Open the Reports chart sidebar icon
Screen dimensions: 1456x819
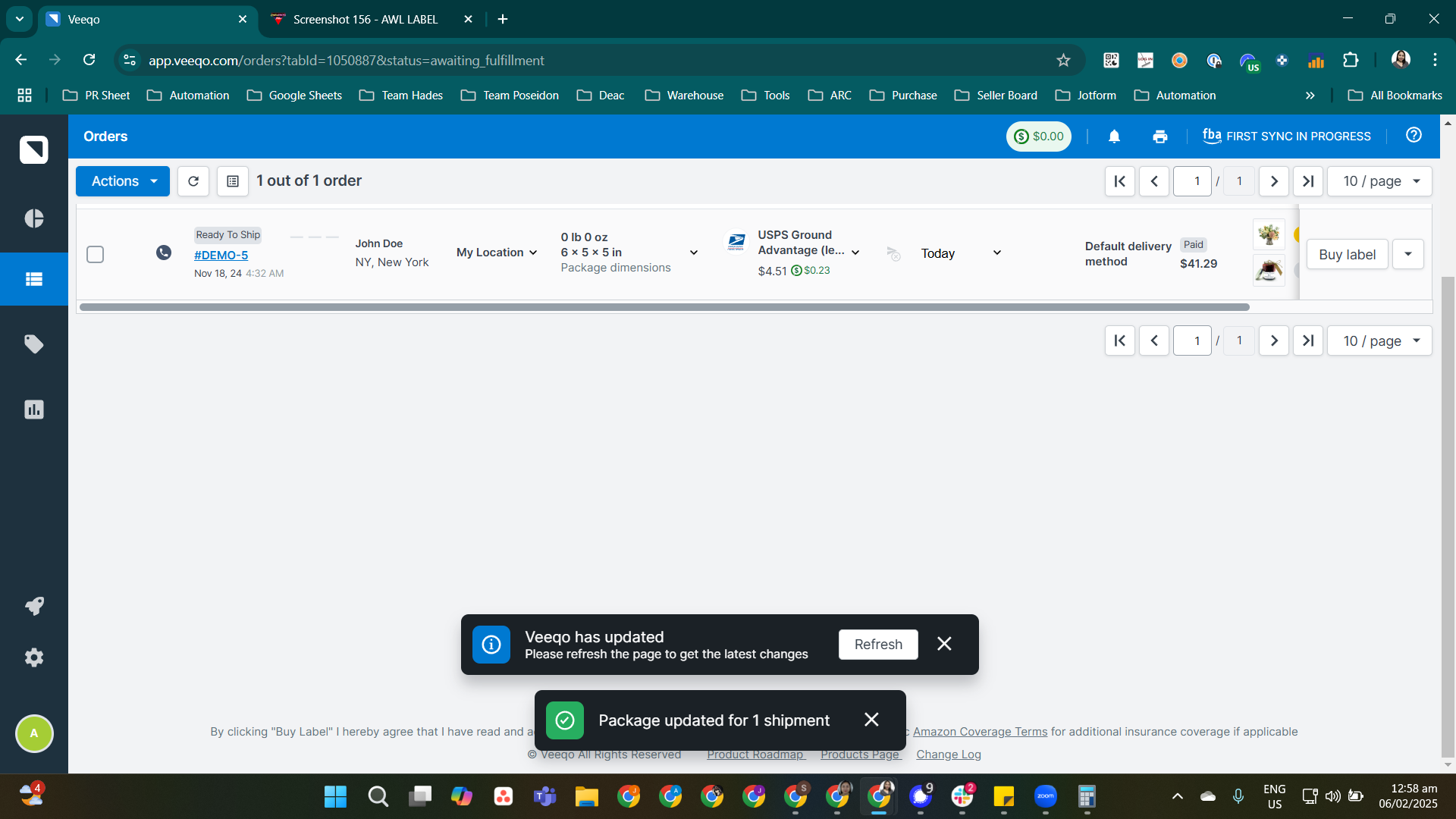pos(34,409)
